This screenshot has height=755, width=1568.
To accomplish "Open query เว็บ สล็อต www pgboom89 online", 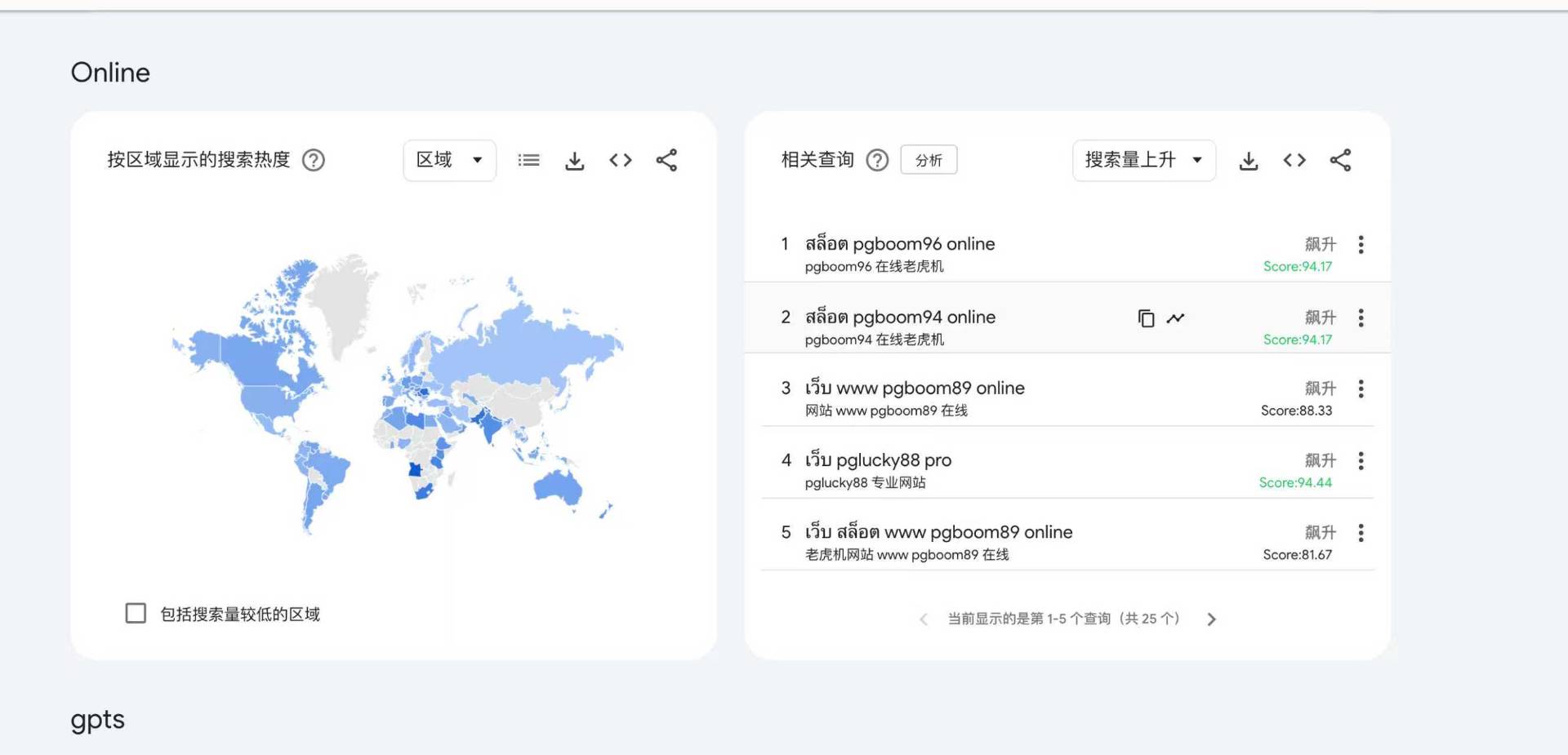I will tap(939, 532).
